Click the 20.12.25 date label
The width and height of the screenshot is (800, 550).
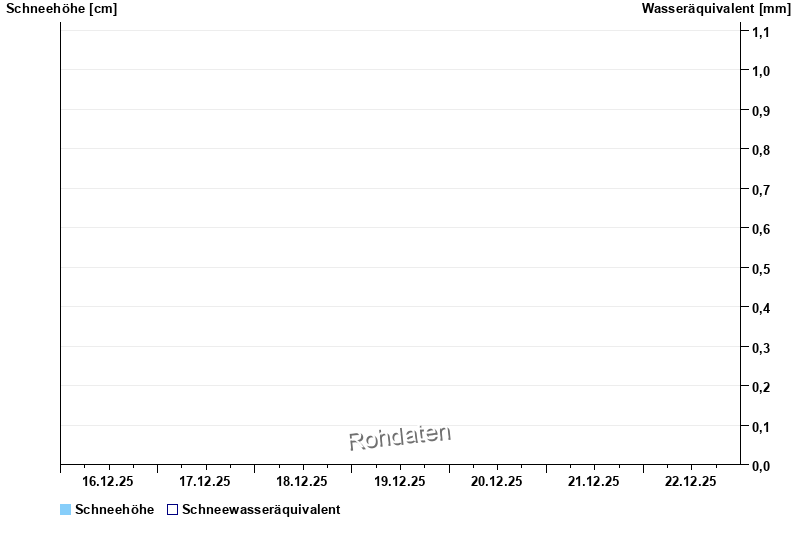[497, 481]
